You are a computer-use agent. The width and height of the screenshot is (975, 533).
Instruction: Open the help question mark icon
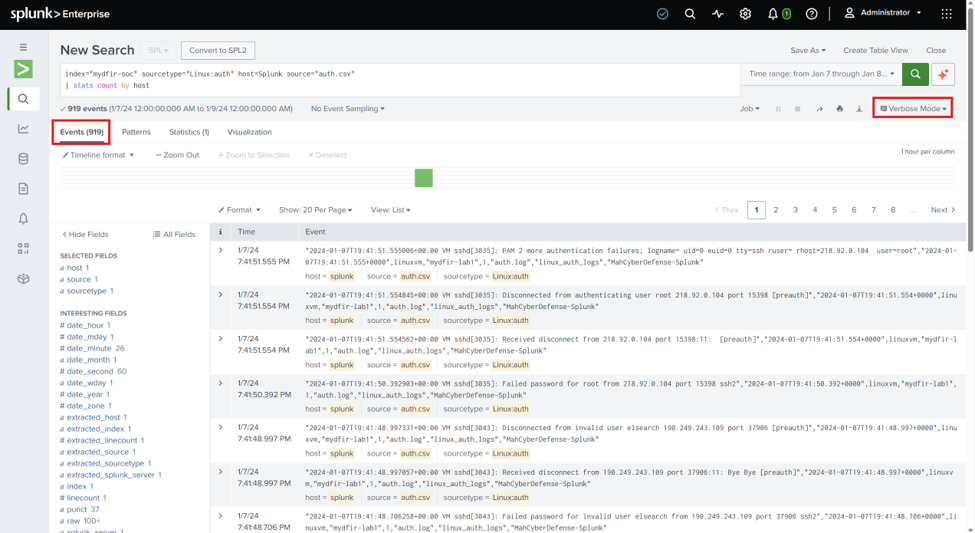click(811, 14)
